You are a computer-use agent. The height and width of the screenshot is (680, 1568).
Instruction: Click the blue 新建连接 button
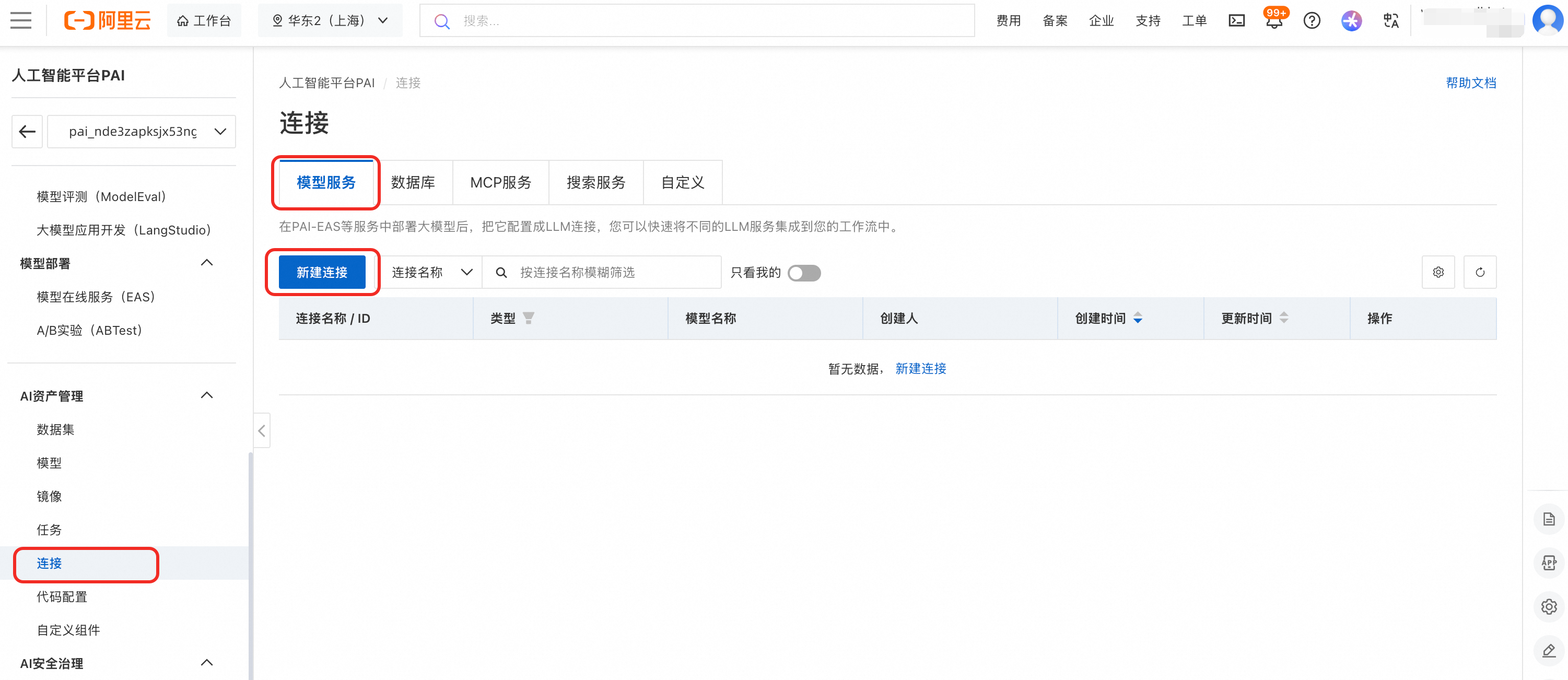point(321,272)
